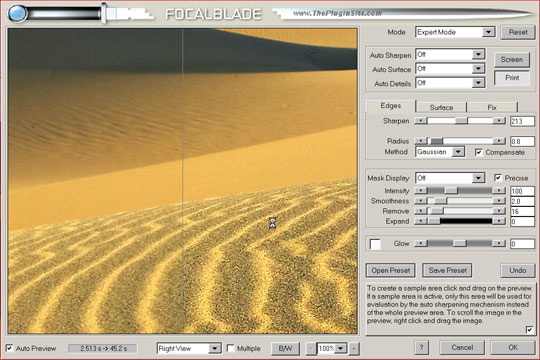Open help with the question mark button
Image resolution: width=540 pixels, height=360 pixels.
coord(422,348)
